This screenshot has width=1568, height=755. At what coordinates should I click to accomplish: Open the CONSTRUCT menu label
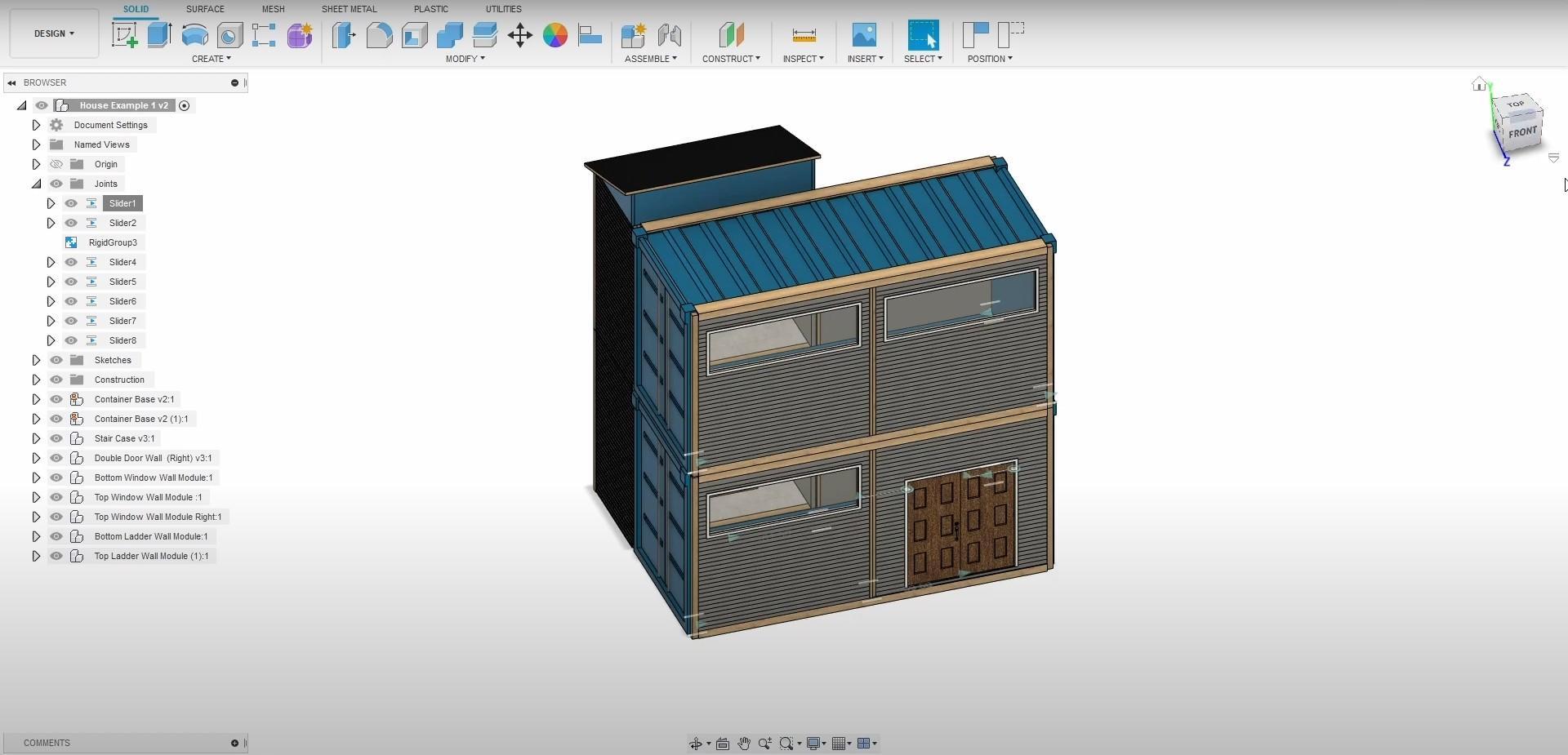pos(731,59)
